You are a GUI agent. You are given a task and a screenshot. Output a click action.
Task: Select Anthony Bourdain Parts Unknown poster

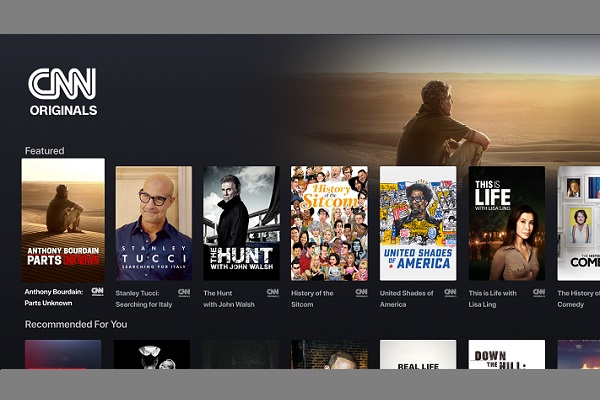pos(63,220)
